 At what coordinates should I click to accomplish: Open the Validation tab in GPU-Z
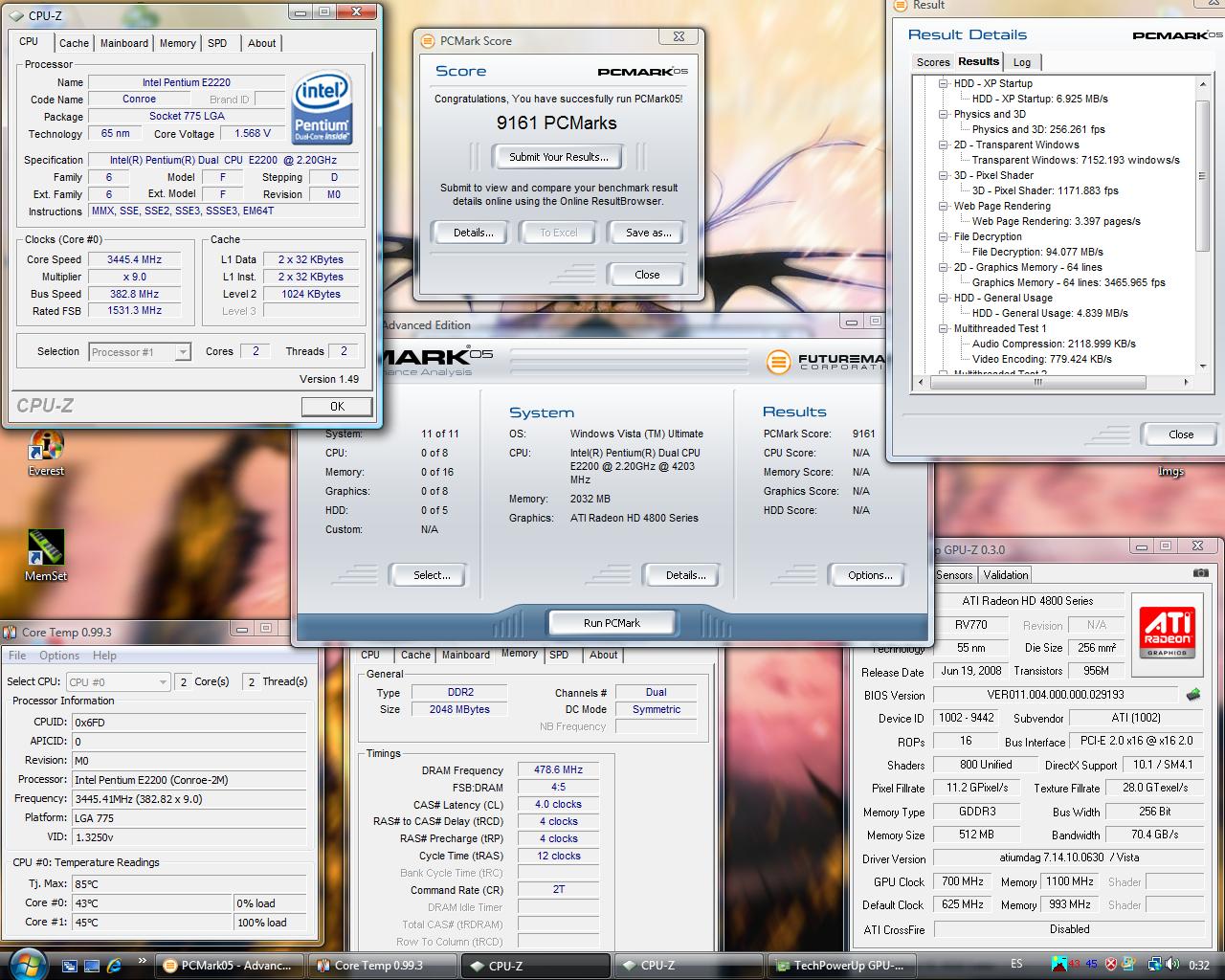1006,575
